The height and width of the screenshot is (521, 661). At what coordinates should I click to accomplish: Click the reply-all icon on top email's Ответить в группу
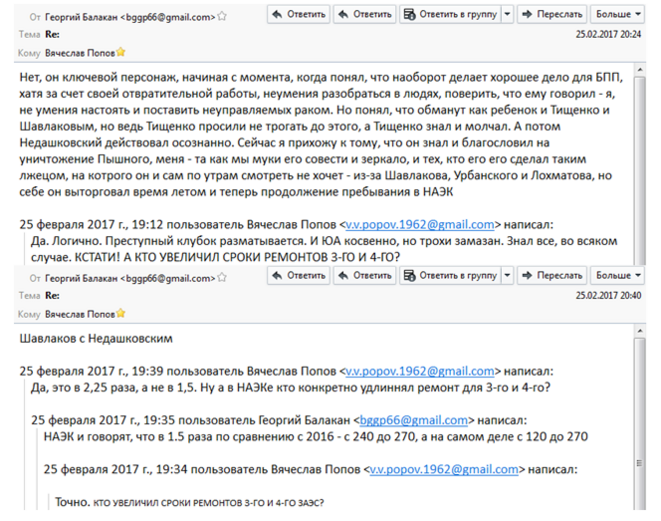(409, 14)
